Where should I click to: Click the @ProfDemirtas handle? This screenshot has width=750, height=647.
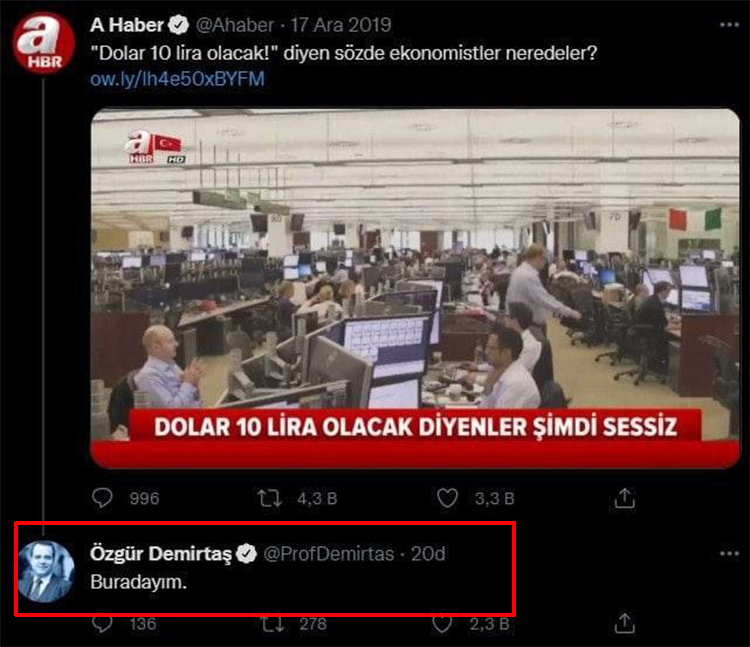coord(329,554)
